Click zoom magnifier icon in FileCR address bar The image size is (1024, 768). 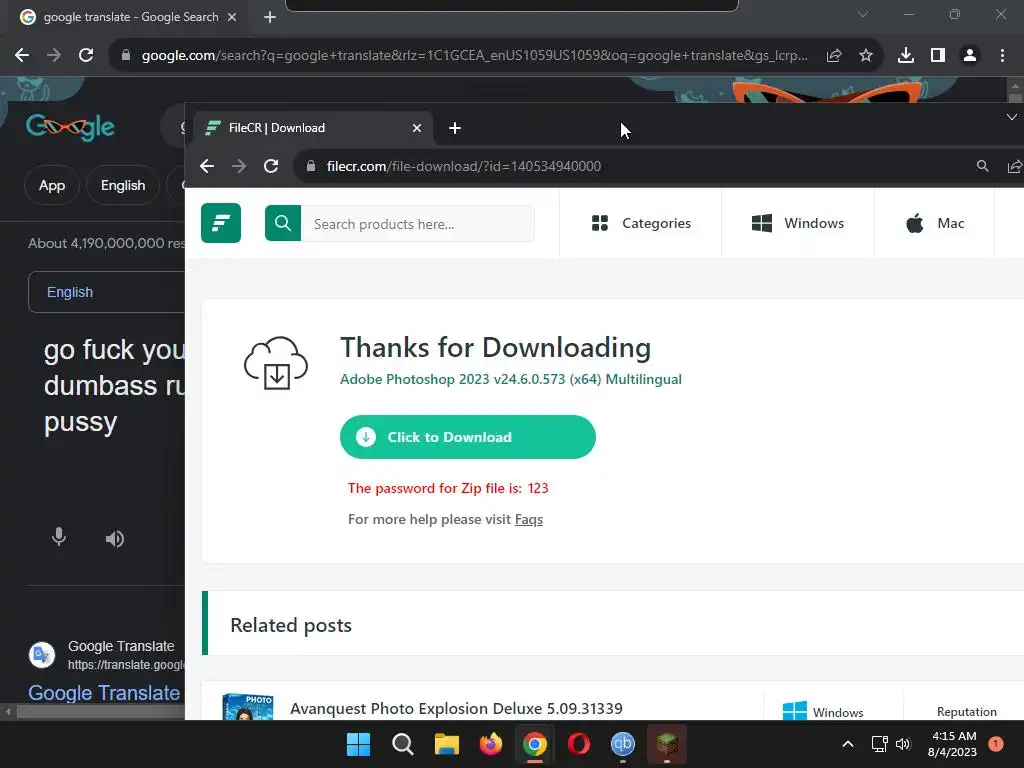coord(982,166)
